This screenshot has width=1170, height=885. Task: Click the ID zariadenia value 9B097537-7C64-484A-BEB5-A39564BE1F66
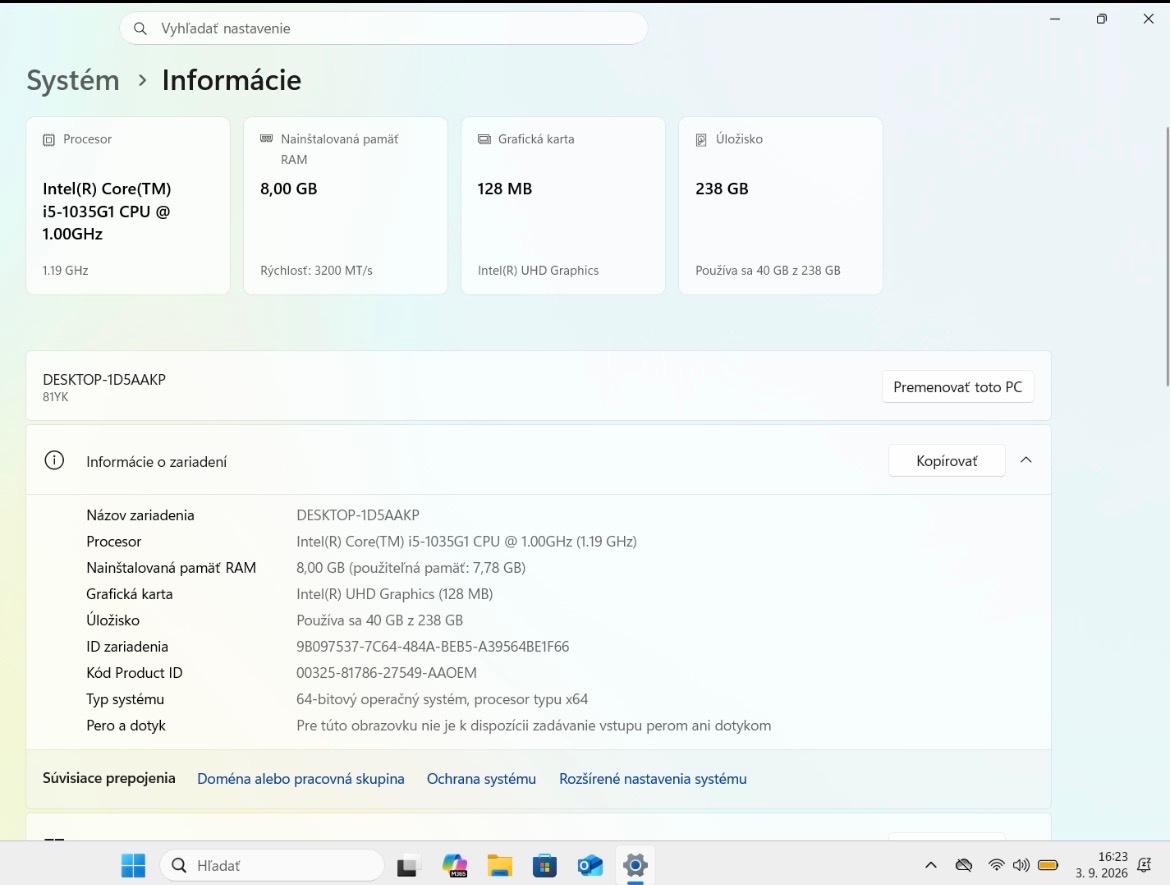(x=433, y=646)
